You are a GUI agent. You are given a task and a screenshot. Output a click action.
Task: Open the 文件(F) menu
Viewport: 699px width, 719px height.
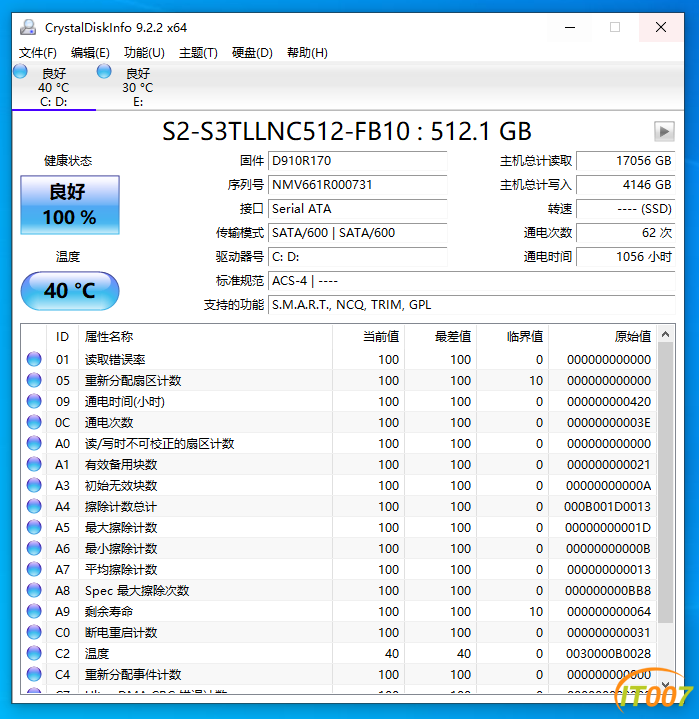pyautogui.click(x=38, y=53)
